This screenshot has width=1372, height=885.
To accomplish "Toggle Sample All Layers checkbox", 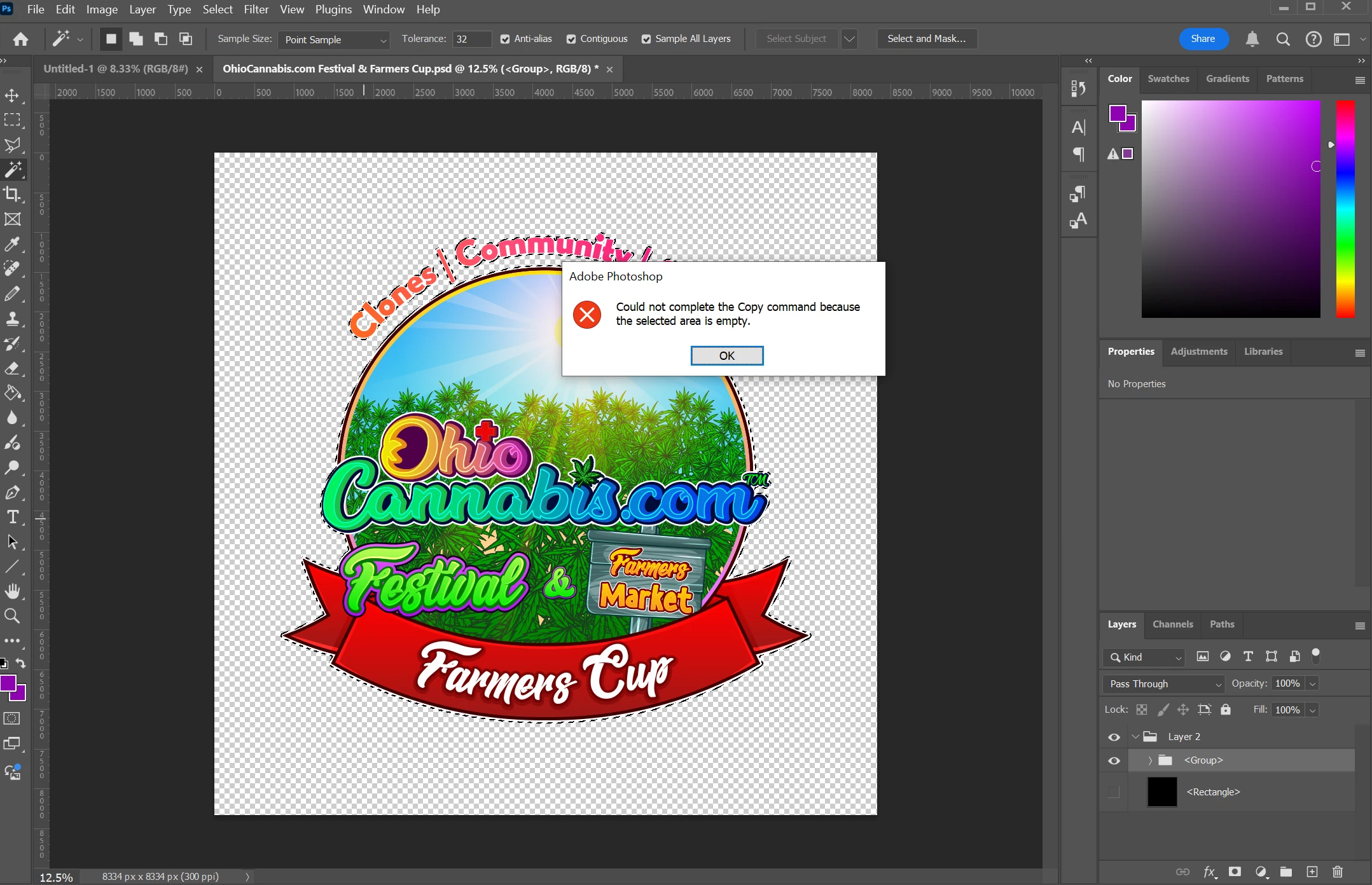I will coord(646,39).
